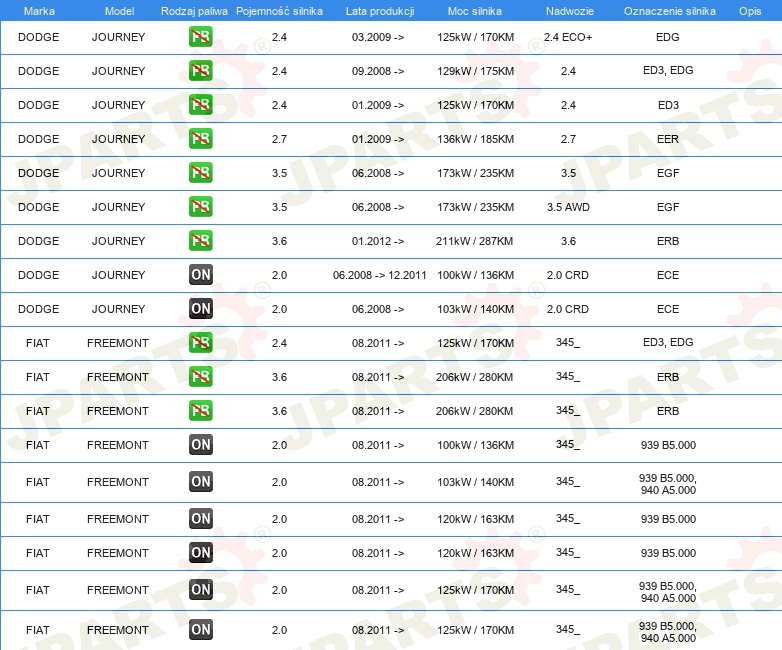
Task: Click the ON diesel icon in 06.2008 -> 12.2011 row
Action: 200,274
